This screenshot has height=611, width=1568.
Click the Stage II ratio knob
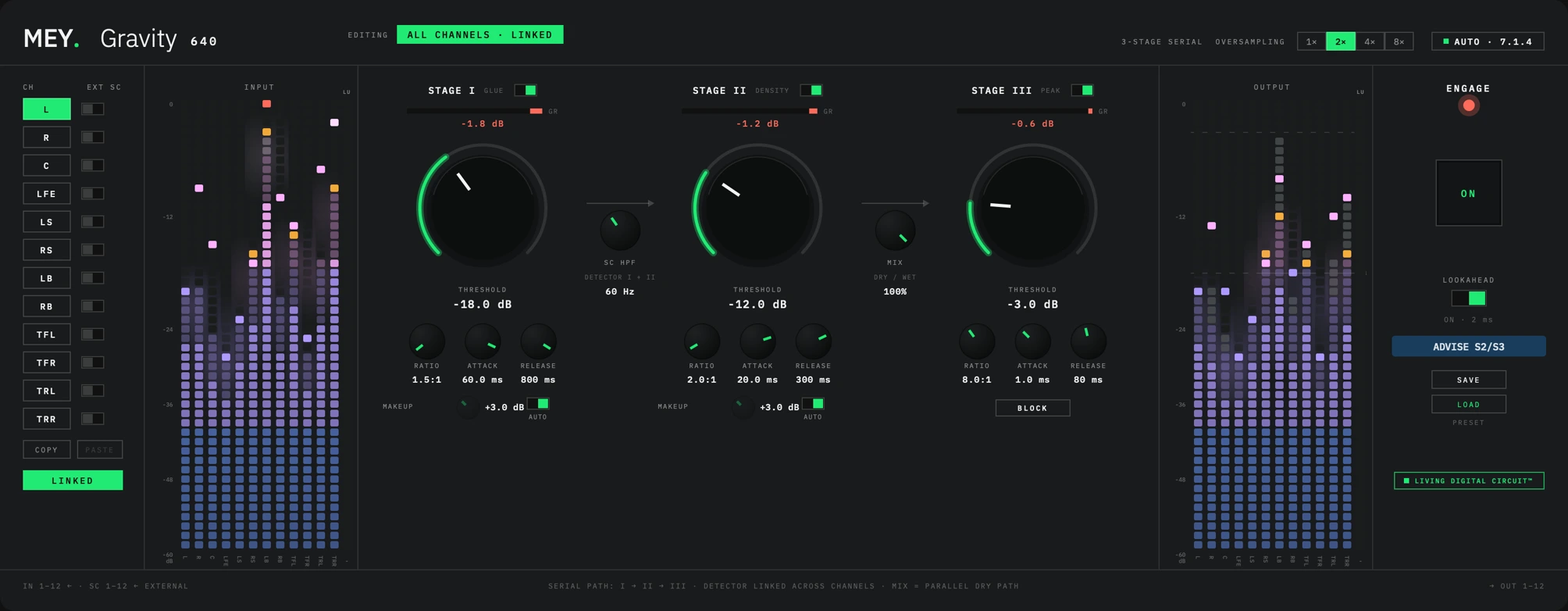pos(701,341)
